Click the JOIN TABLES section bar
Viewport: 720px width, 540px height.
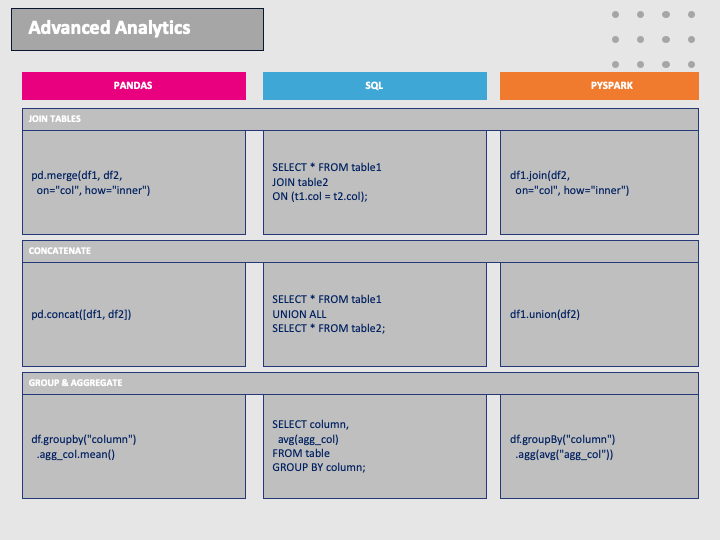click(x=360, y=119)
